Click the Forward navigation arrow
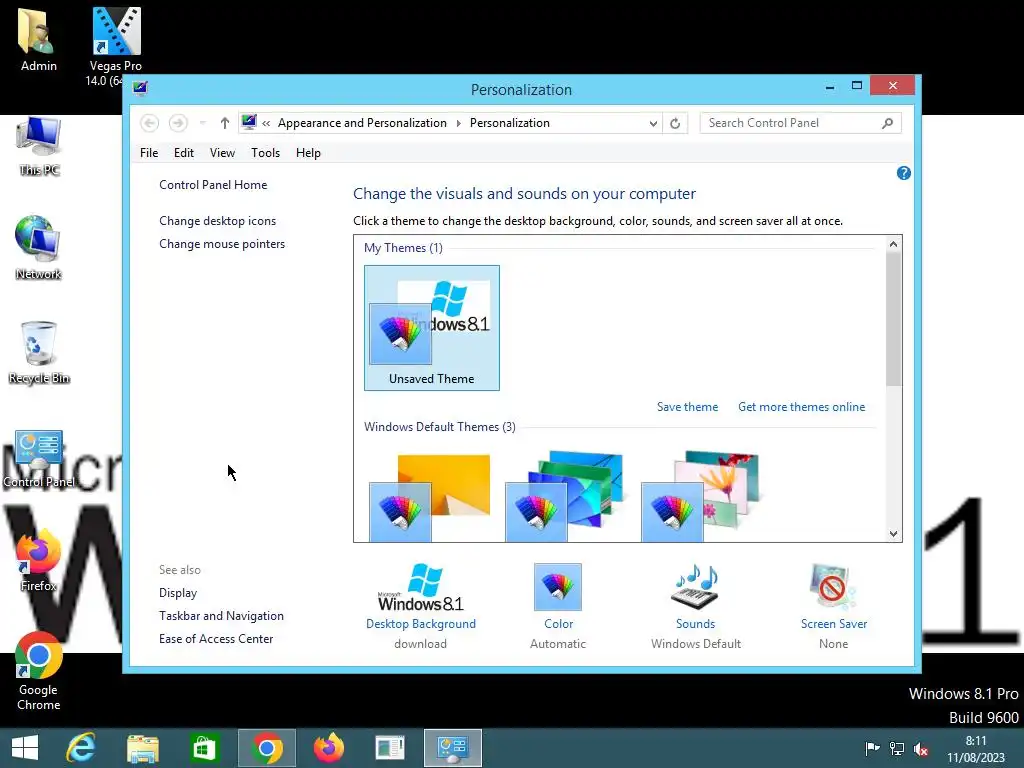The image size is (1024, 768). [x=178, y=123]
